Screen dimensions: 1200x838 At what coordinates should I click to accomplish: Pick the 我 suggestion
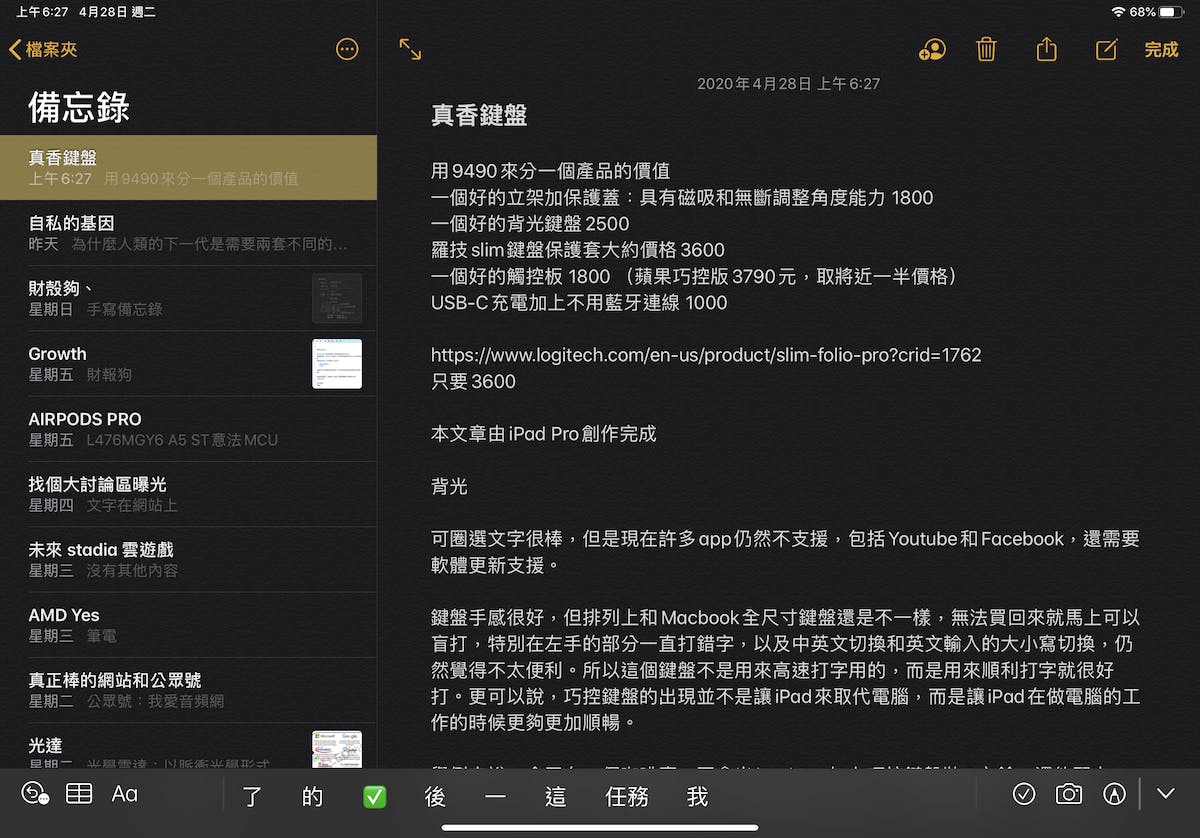coord(698,796)
